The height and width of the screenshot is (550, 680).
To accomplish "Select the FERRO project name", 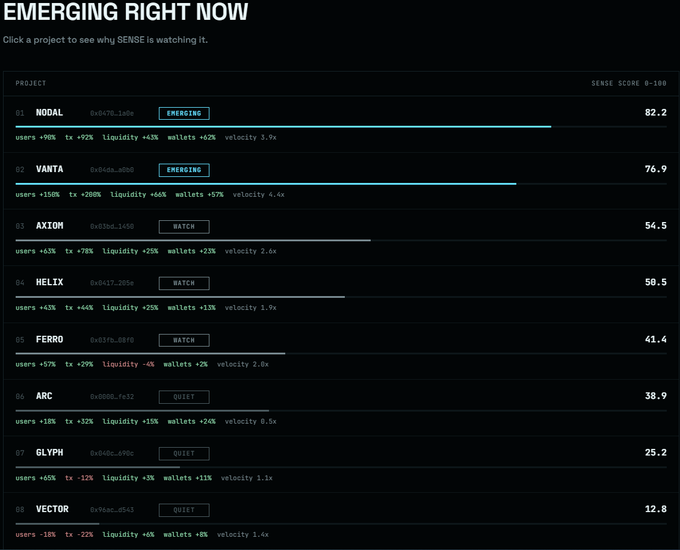I will [49, 340].
